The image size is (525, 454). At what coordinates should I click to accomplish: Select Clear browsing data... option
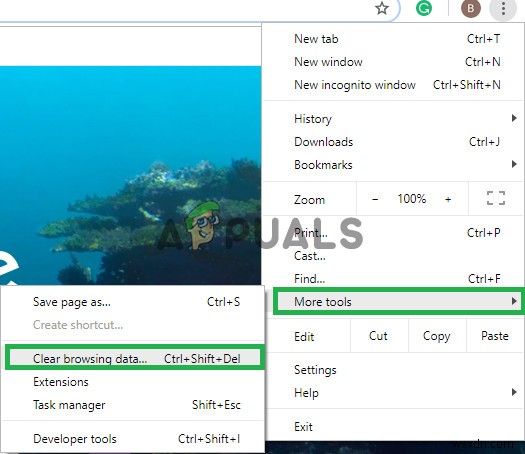click(135, 358)
